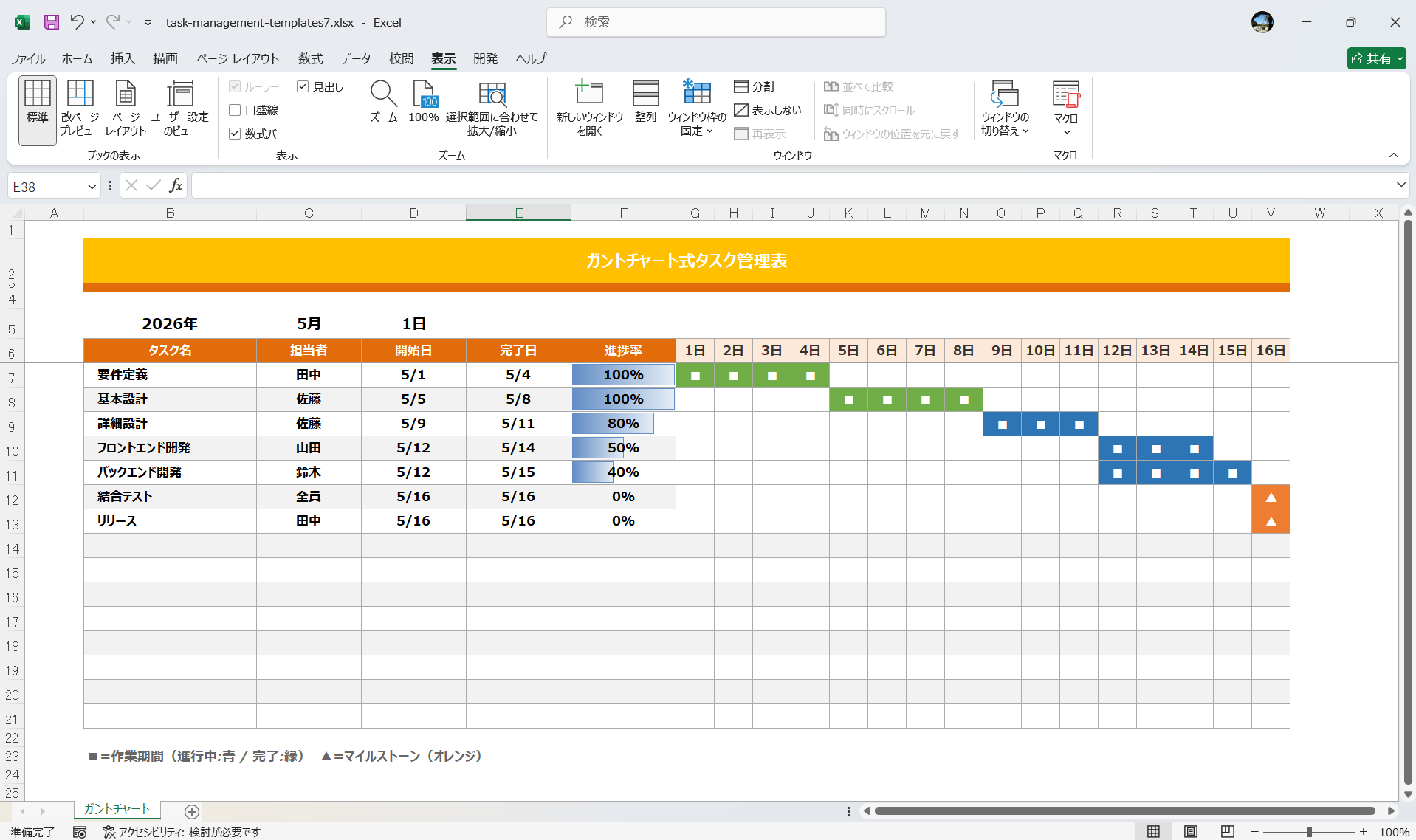Switch to the 数式 tab
Image resolution: width=1416 pixels, height=840 pixels.
click(x=311, y=58)
